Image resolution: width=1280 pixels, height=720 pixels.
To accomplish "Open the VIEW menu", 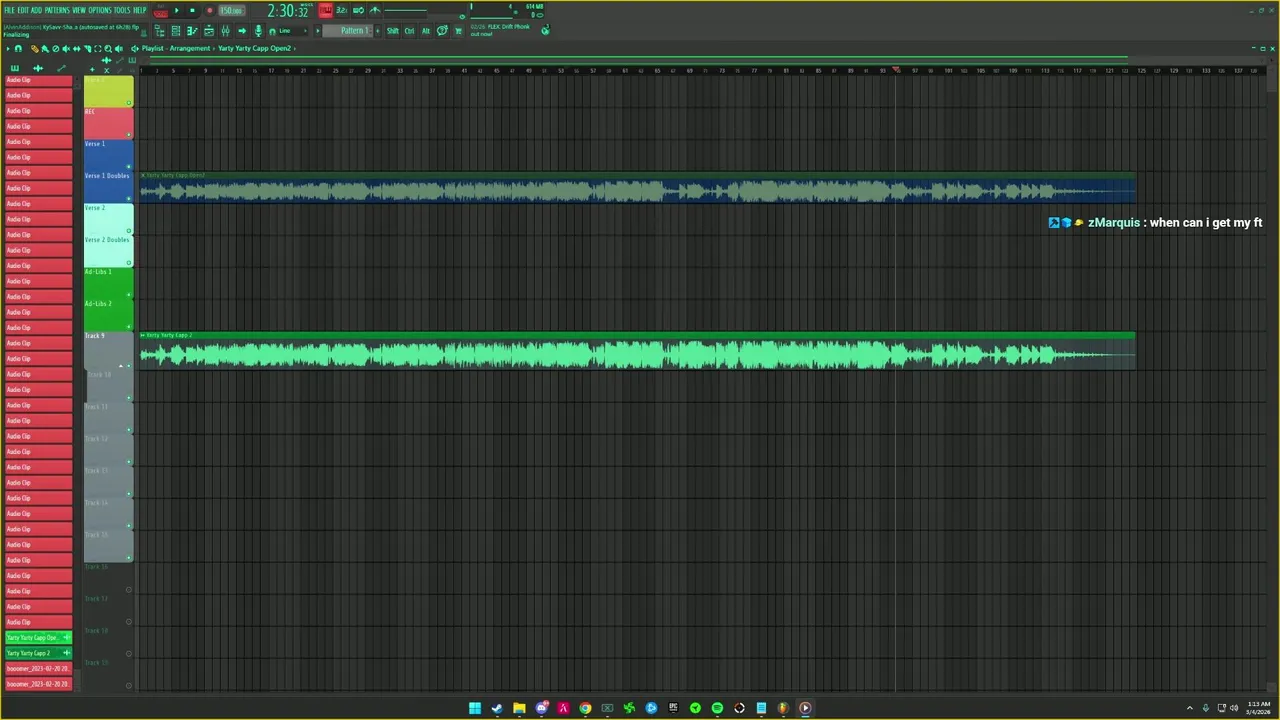I will pos(79,10).
